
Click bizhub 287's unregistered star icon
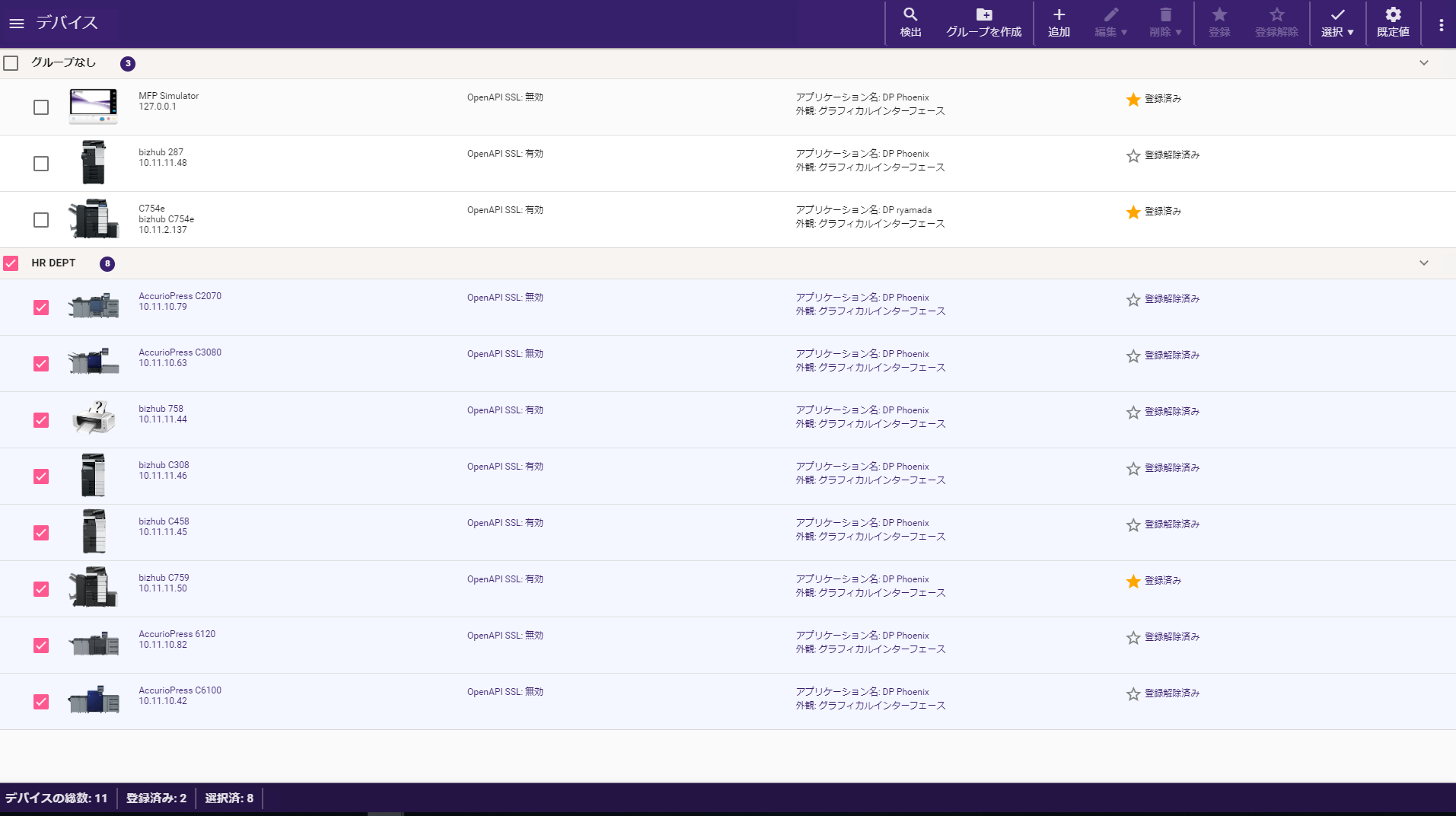pos(1133,155)
